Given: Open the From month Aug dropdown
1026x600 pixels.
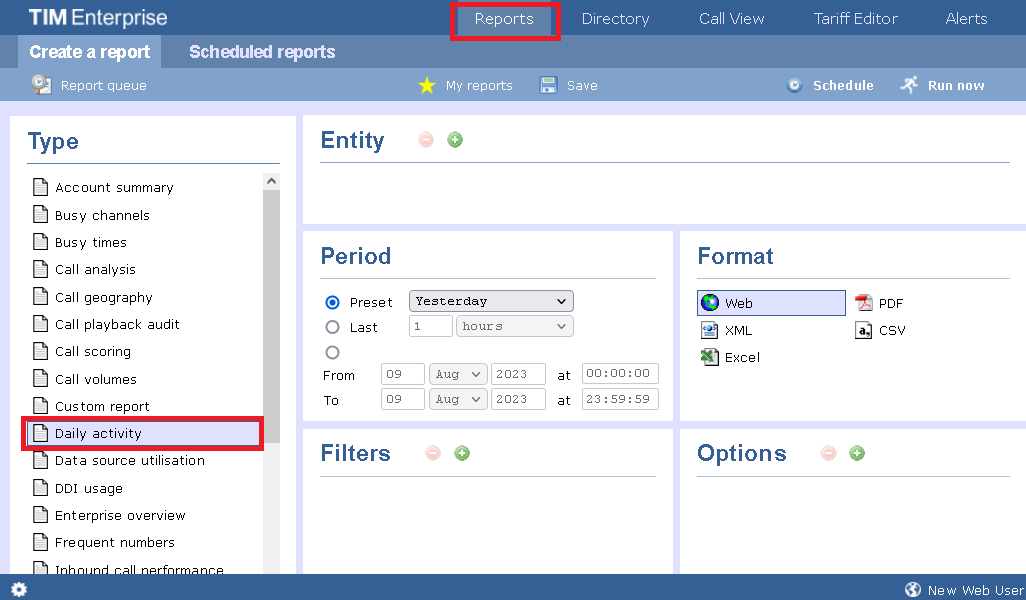Looking at the screenshot, I should [457, 374].
